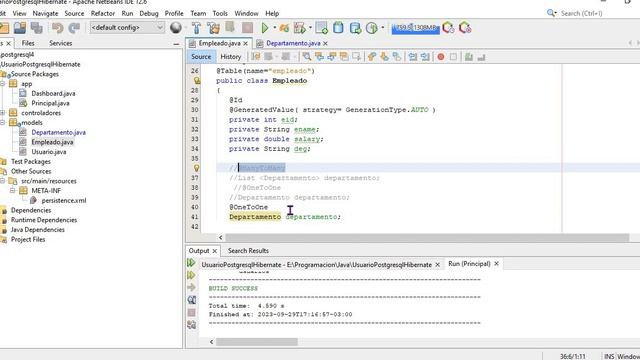Click the second profiler hexagon icon
640x360 pixels.
(465, 28)
